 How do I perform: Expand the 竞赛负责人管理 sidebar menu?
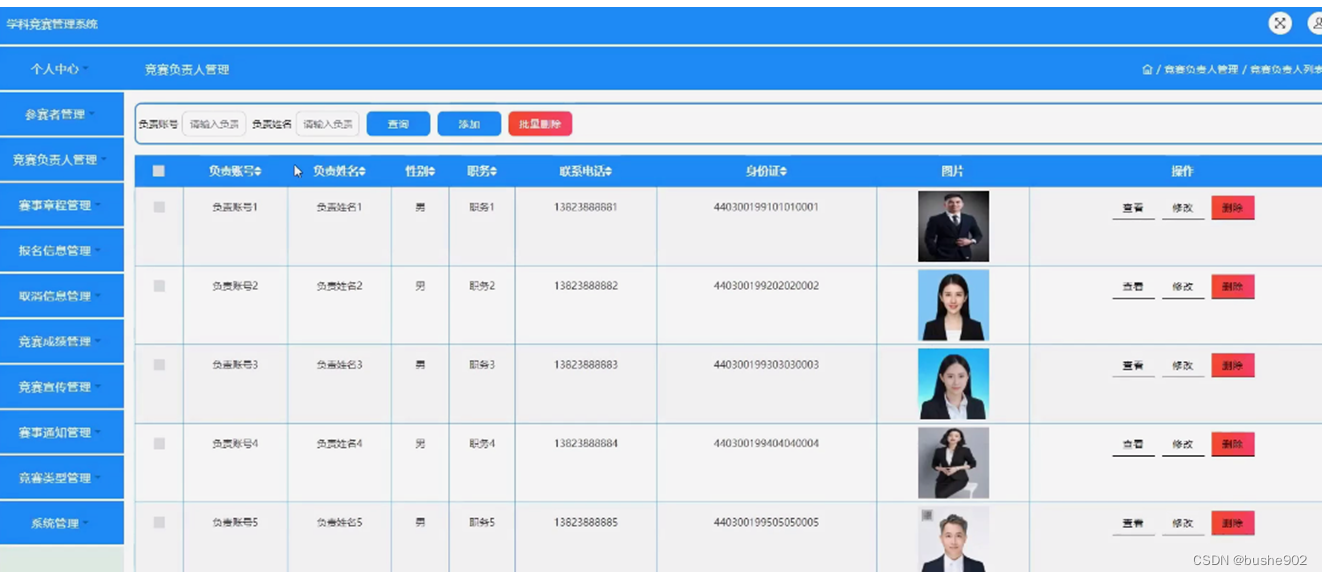[x=61, y=160]
